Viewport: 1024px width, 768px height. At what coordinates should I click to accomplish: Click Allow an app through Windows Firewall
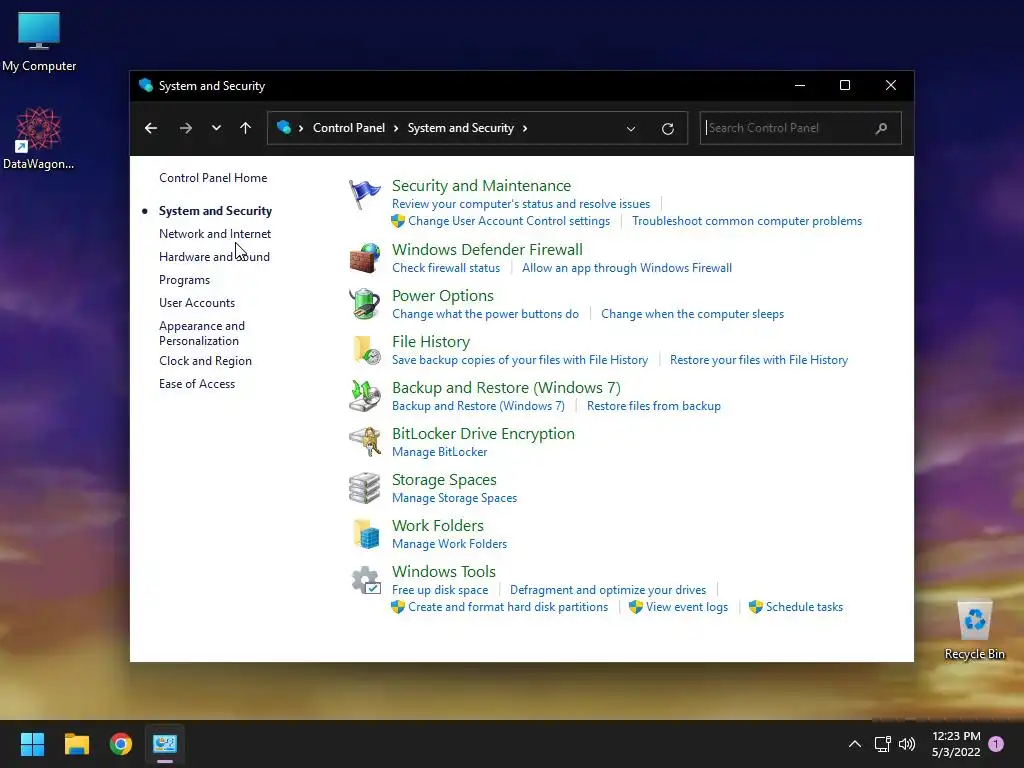tap(627, 268)
